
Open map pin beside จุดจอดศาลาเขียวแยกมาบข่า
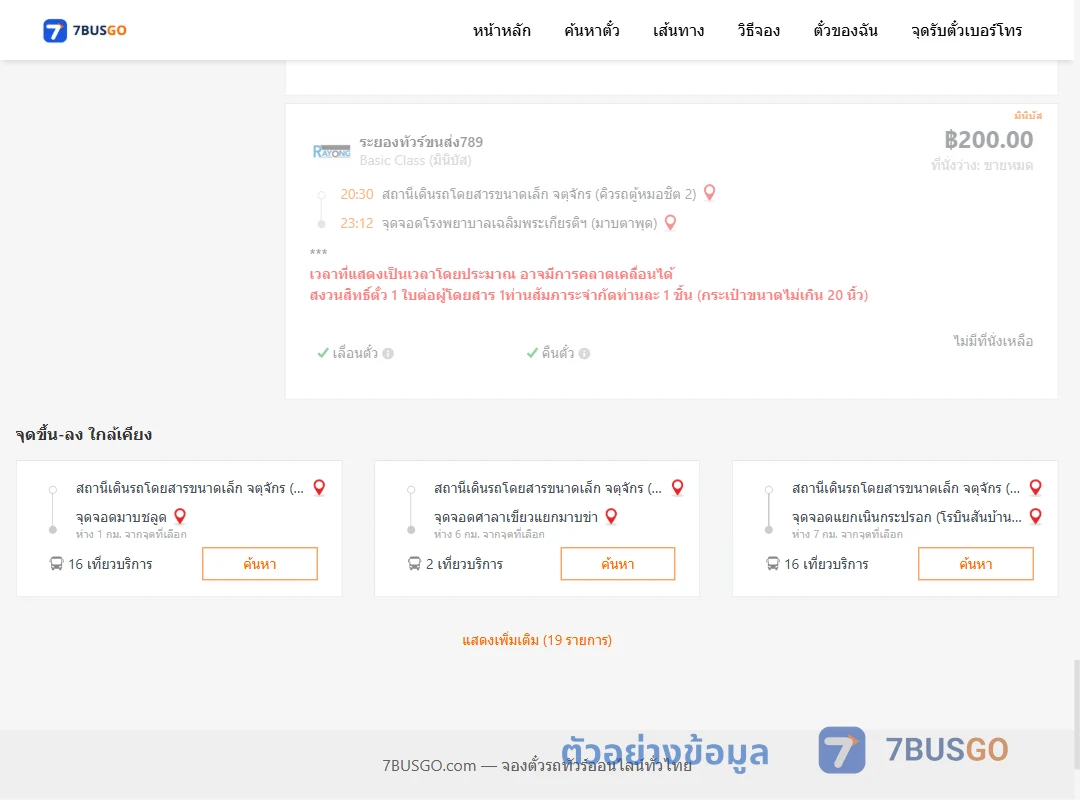(611, 516)
